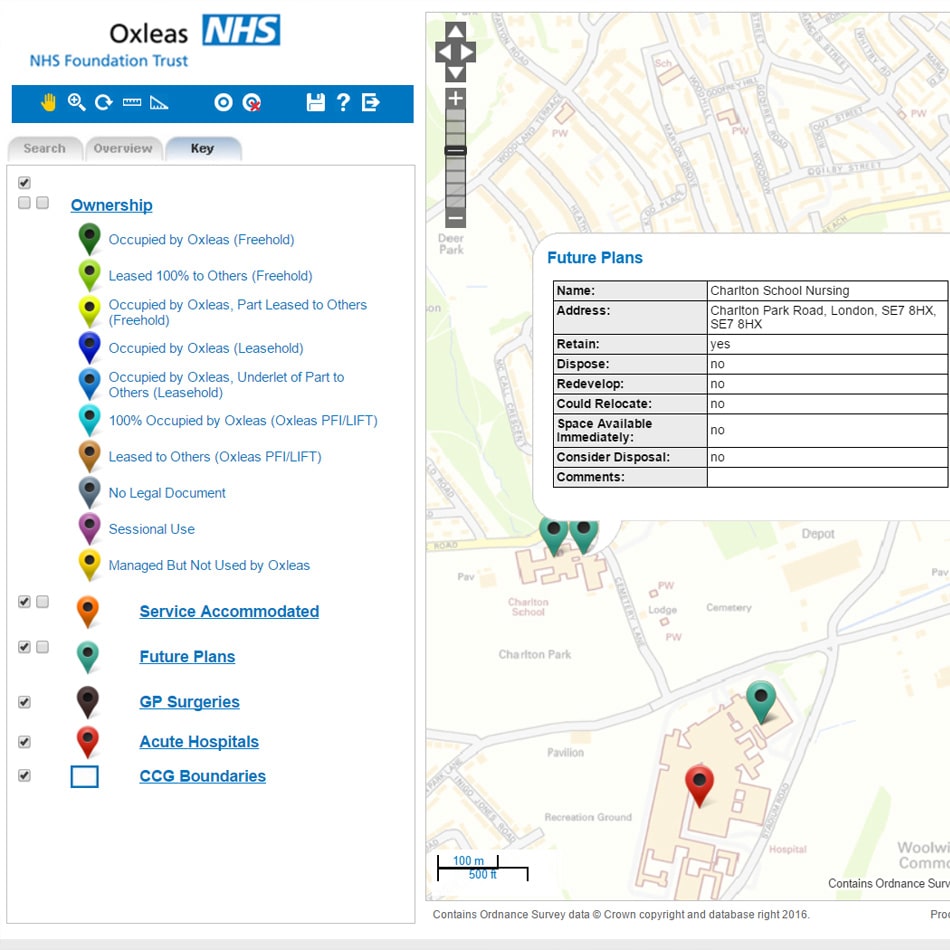950x950 pixels.
Task: Expand the Service Accommodated key section
Action: pos(229,611)
